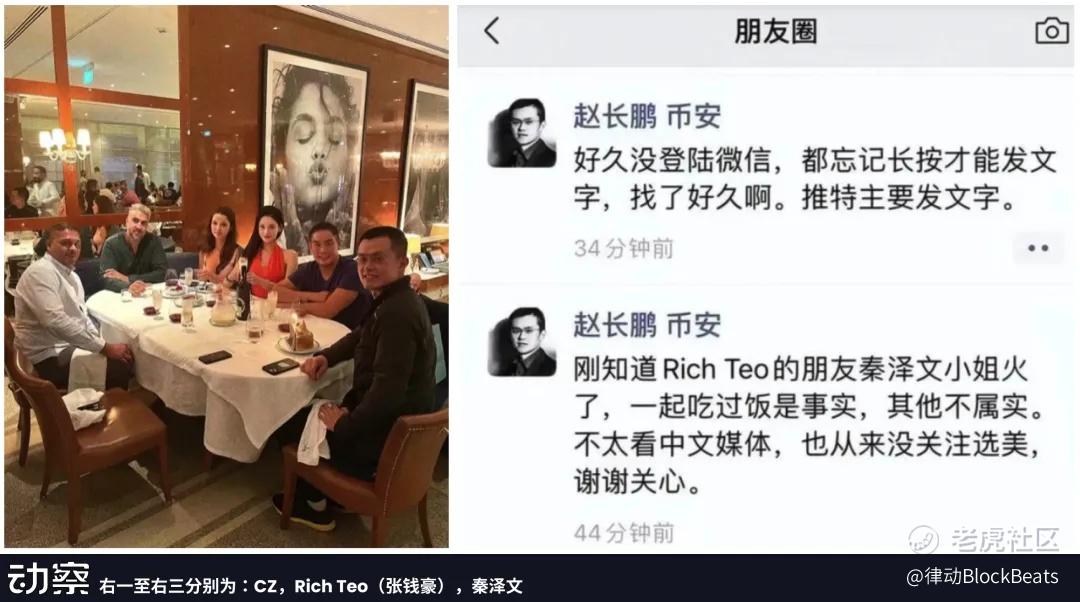The width and height of the screenshot is (1080, 602).
Task: Tap the back arrow in Moments header
Action: 491,31
